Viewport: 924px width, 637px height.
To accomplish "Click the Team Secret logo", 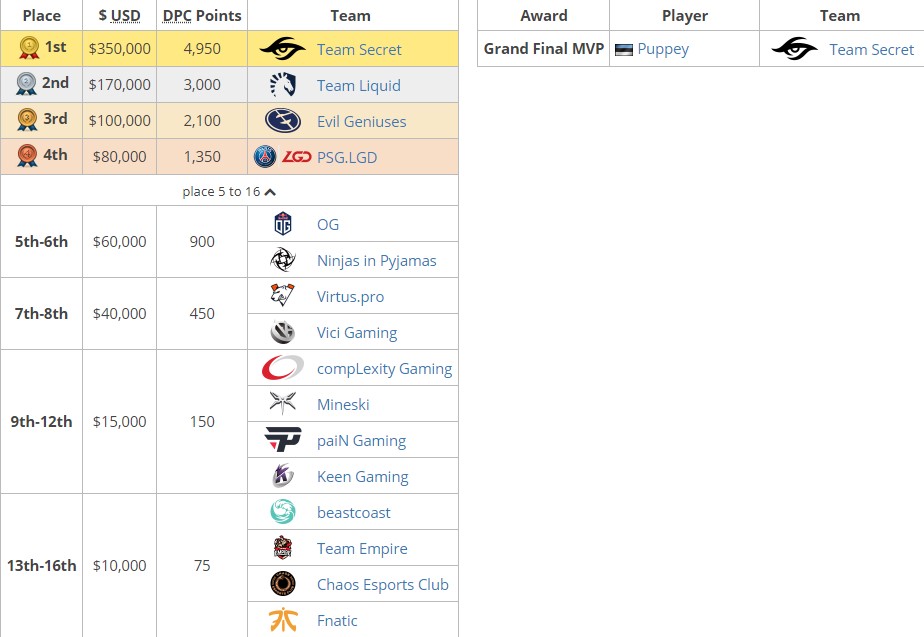I will coord(282,49).
